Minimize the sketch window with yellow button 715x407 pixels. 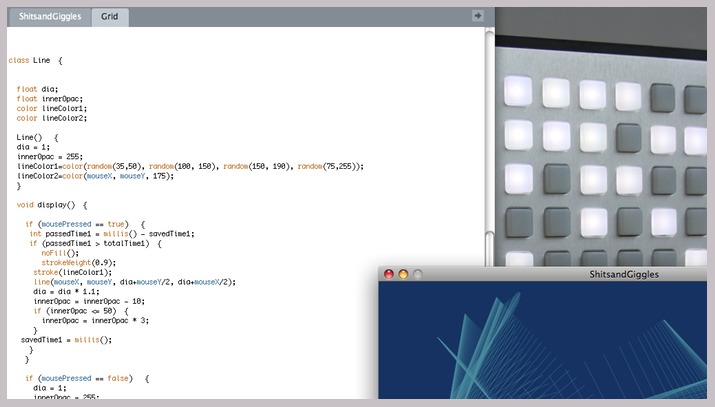(x=403, y=274)
